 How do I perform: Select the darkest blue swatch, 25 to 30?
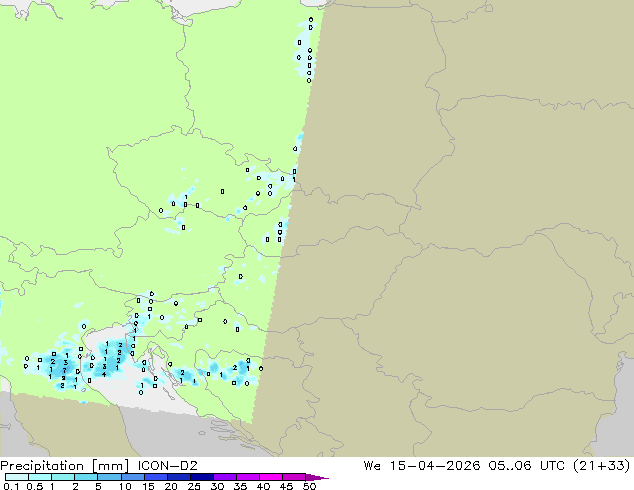[x=202, y=477]
